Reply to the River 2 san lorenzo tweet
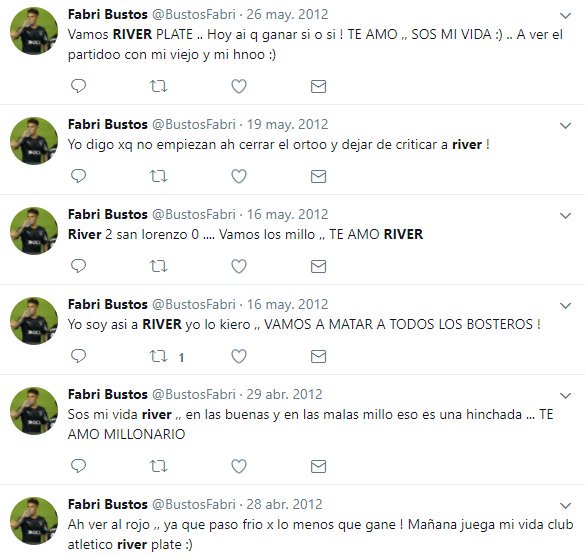 (x=78, y=266)
